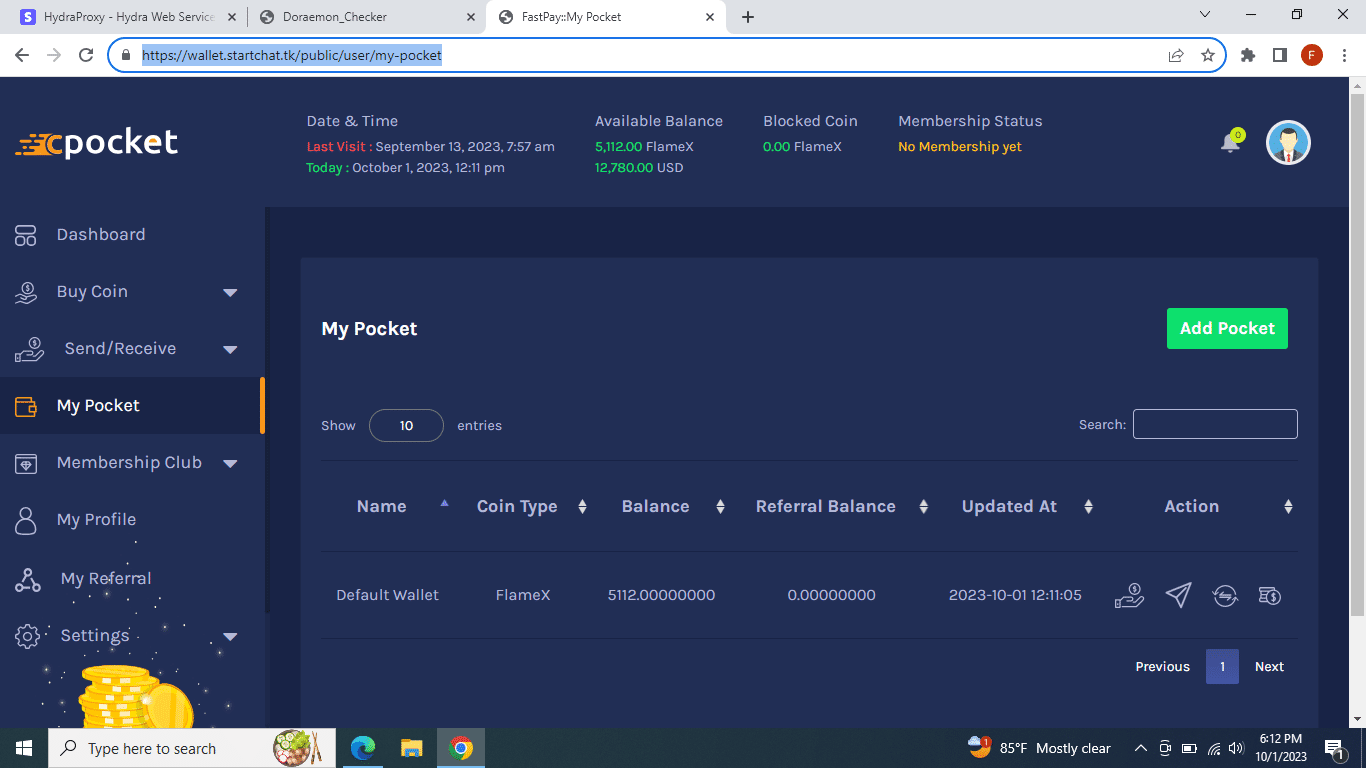Image resolution: width=1366 pixels, height=768 pixels.
Task: Click the Add Pocket button
Action: tap(1227, 329)
